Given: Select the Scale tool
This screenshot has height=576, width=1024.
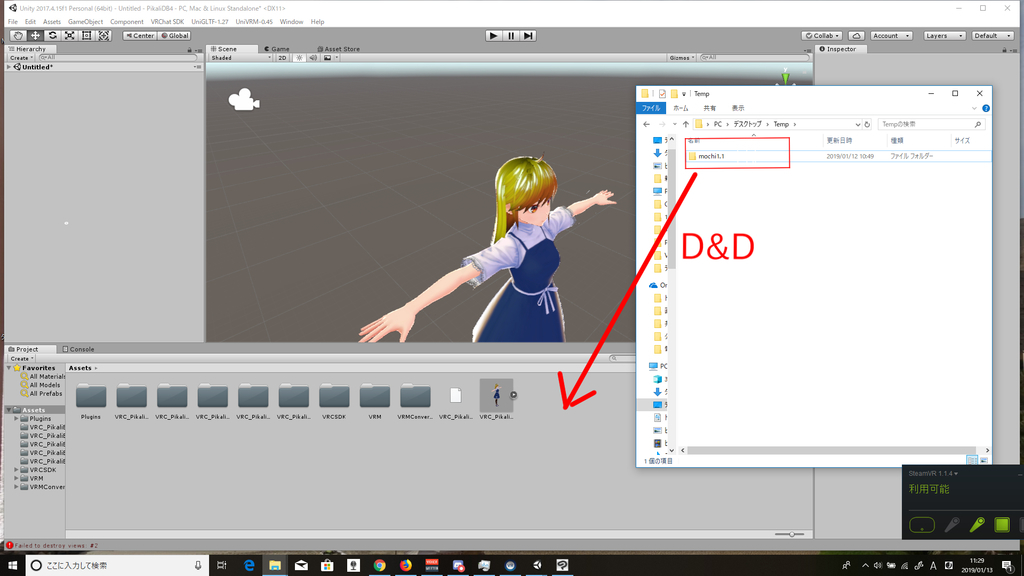Looking at the screenshot, I should [x=69, y=36].
